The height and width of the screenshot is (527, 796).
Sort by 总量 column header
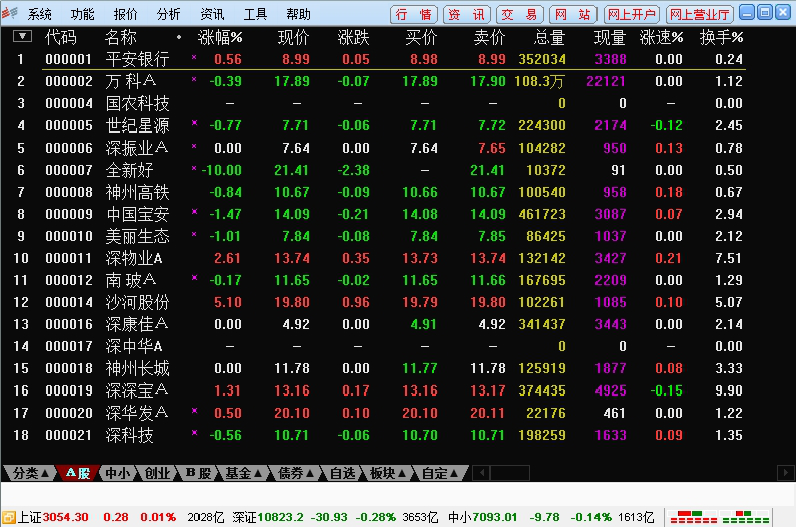[549, 37]
